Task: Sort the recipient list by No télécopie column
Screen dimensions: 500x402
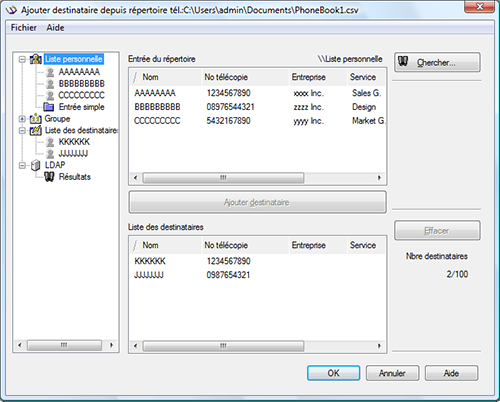Action: click(x=245, y=245)
